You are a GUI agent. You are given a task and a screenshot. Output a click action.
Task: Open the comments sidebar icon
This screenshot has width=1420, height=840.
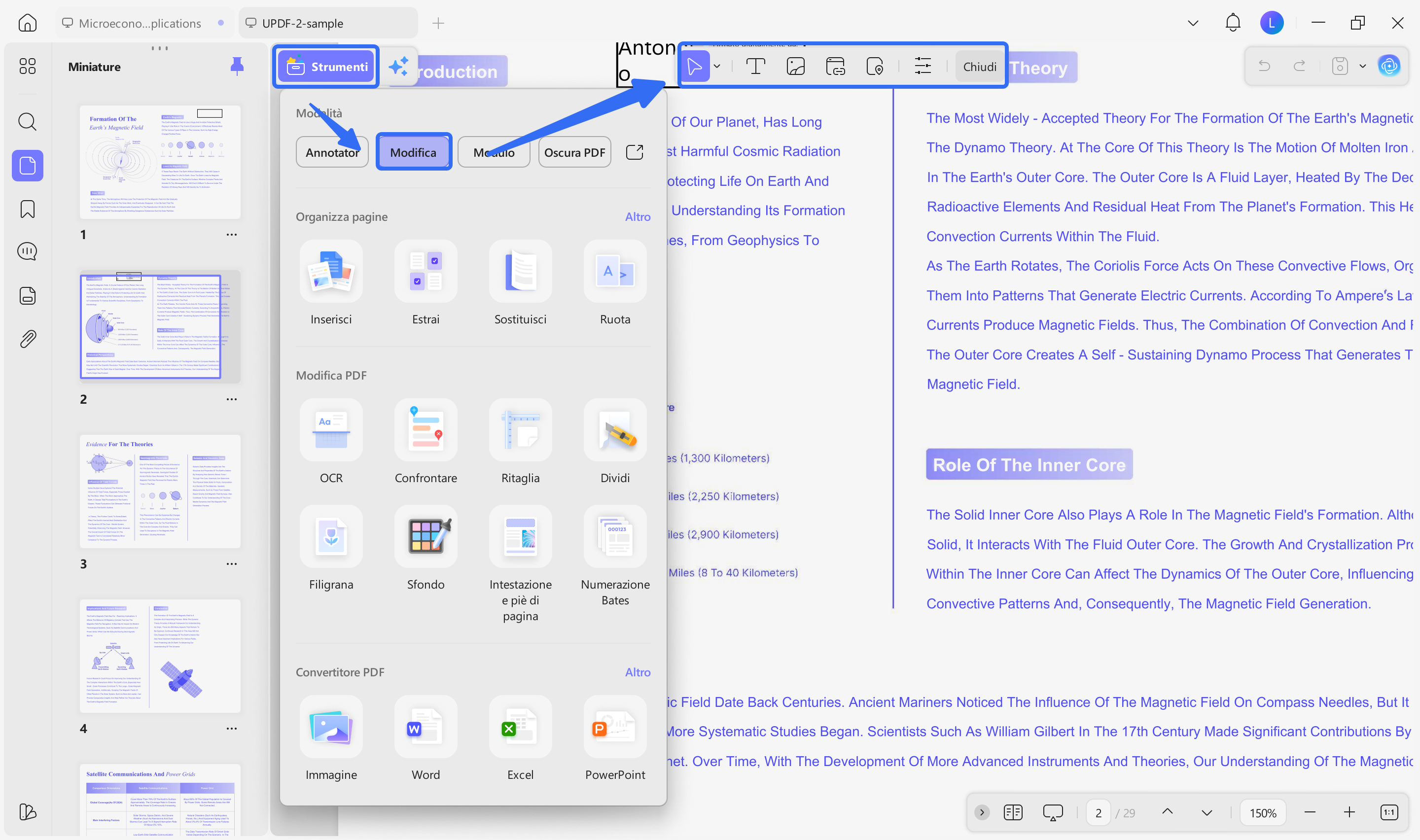click(x=27, y=251)
